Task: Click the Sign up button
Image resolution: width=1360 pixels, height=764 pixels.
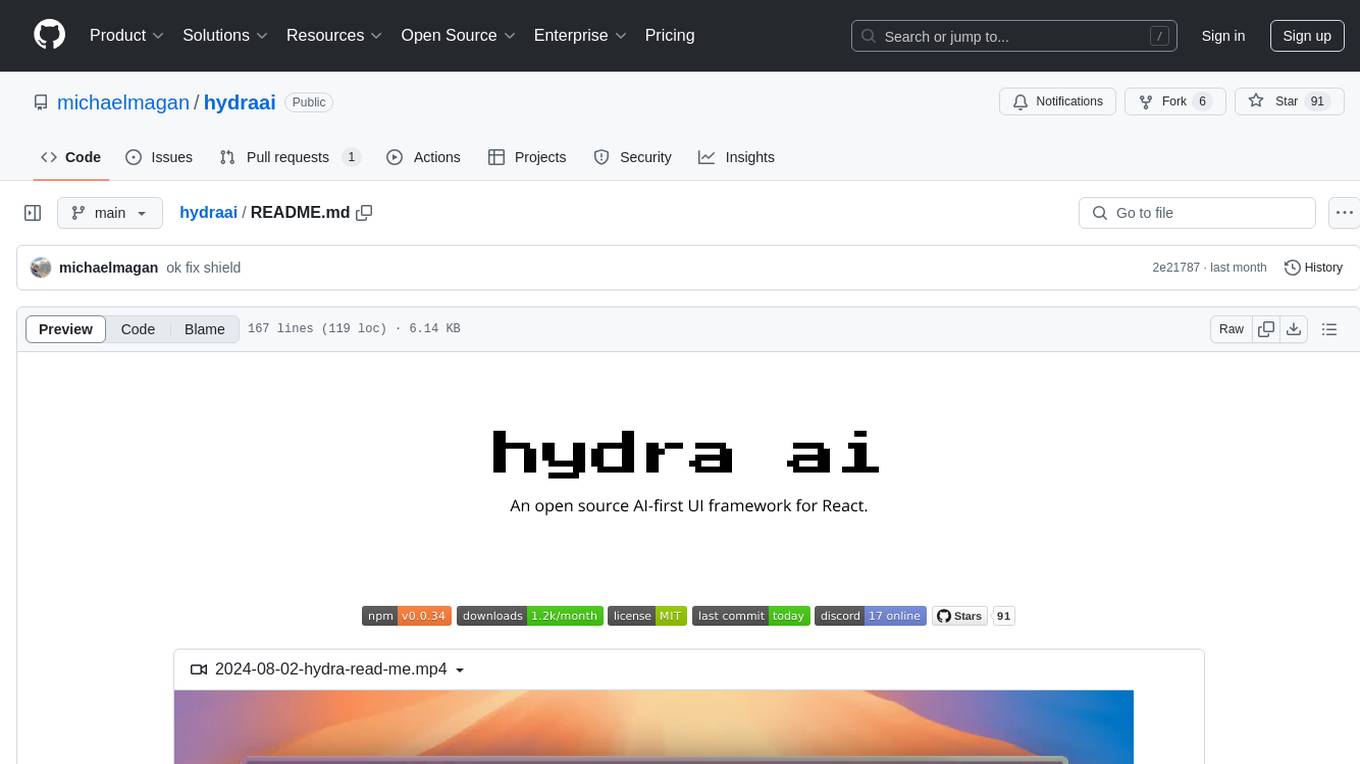Action: [1307, 36]
